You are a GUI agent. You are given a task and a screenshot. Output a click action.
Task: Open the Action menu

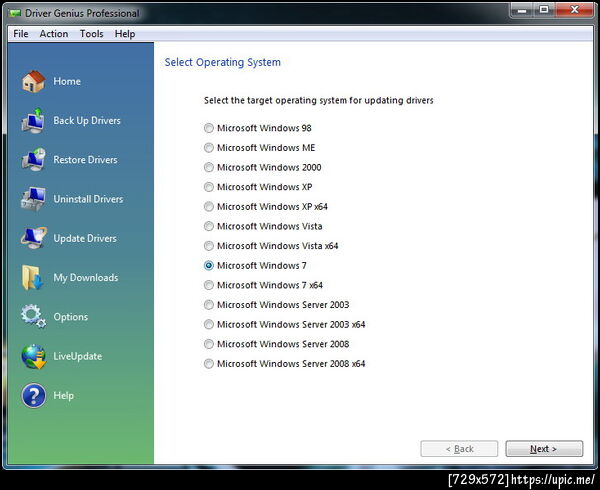[x=54, y=34]
